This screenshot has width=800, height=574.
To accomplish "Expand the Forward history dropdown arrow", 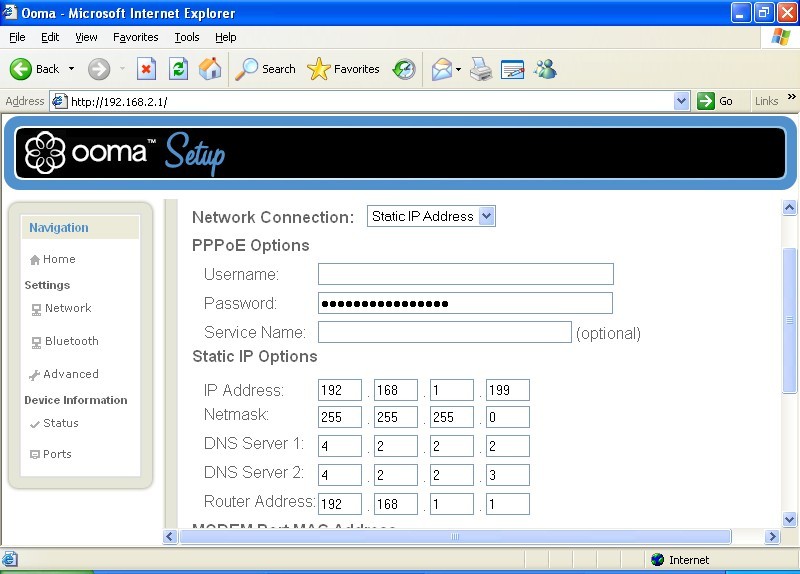I will coord(122,68).
